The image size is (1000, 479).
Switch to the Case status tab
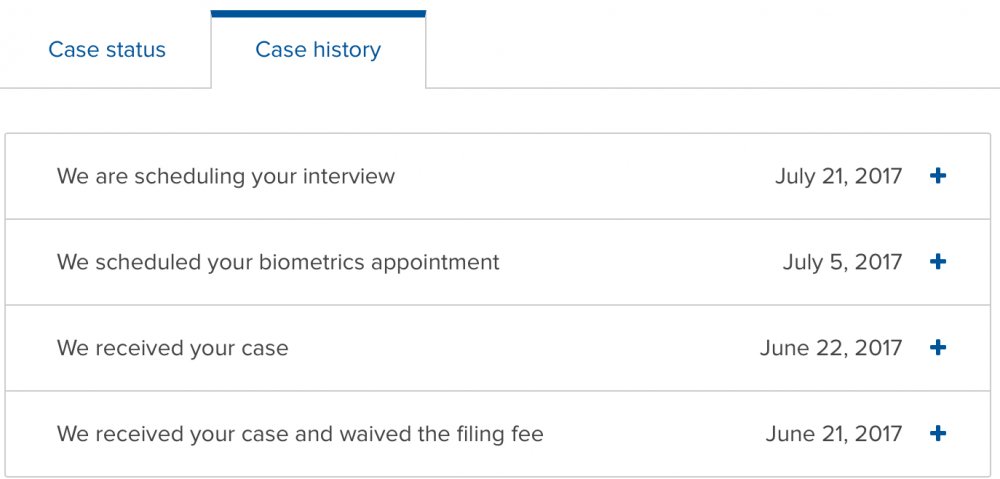(x=107, y=49)
